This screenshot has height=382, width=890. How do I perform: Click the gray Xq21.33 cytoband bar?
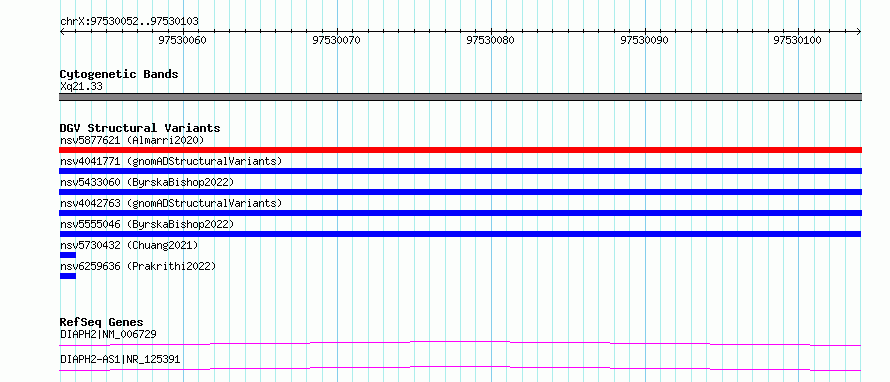tap(460, 97)
